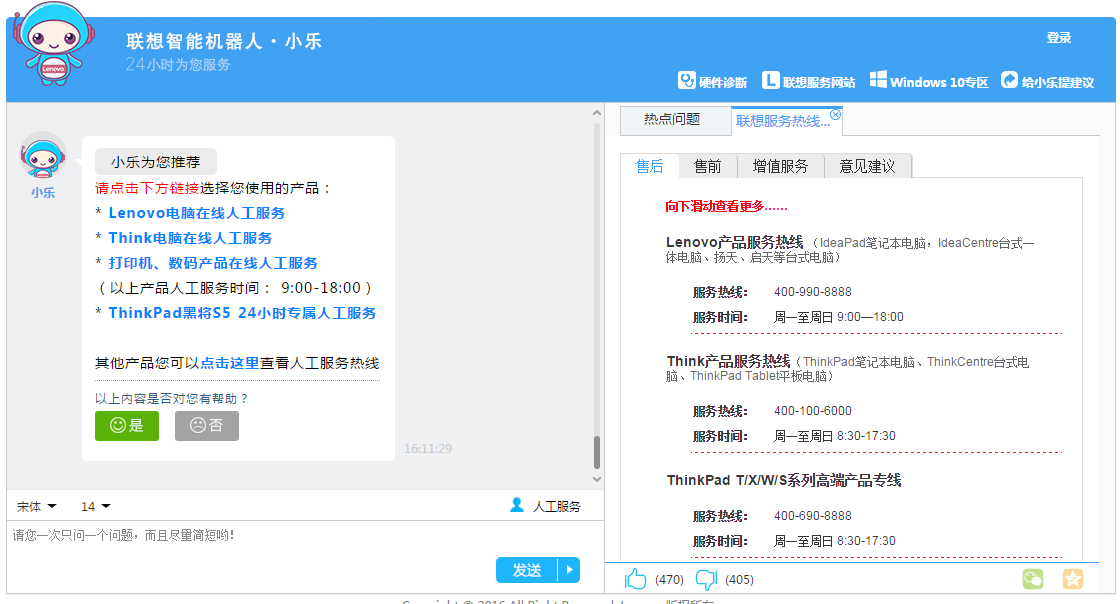The width and height of the screenshot is (1120, 604).
Task: Expand the send options arrow beside 发送
Action: pos(569,570)
